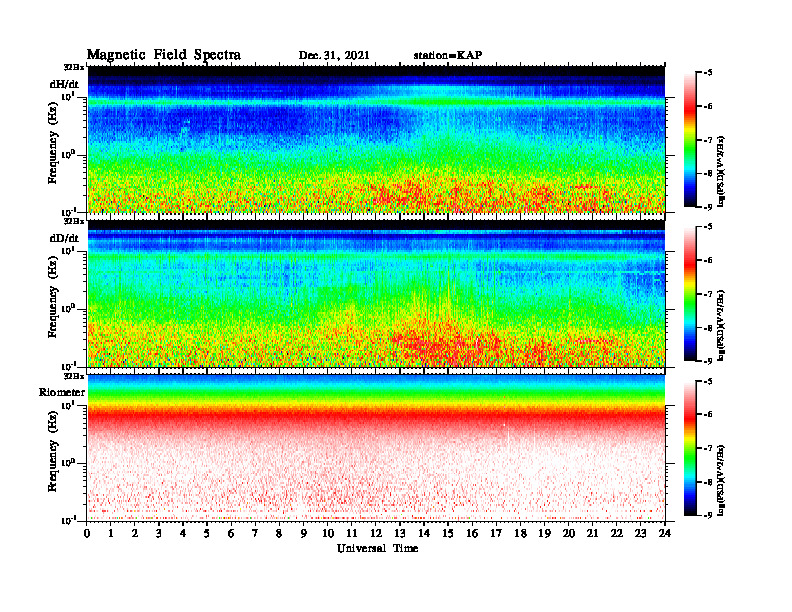The width and height of the screenshot is (792, 612).
Task: Select the date text "Dec. 31, 2021"
Action: (x=334, y=56)
